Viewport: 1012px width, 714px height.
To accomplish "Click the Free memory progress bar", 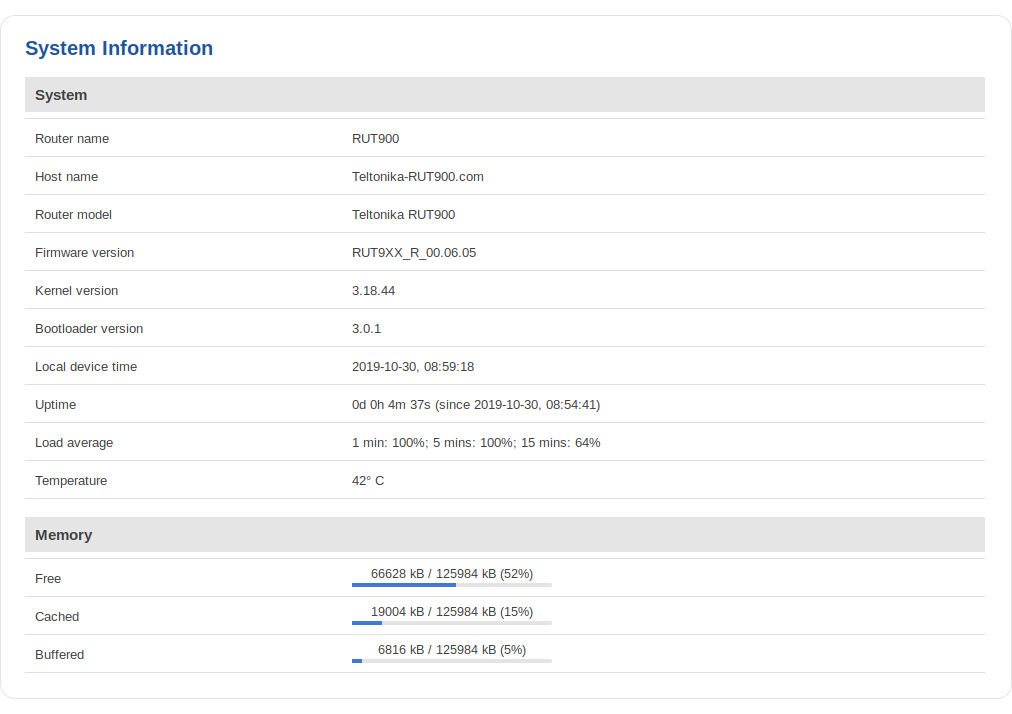I will [x=451, y=585].
